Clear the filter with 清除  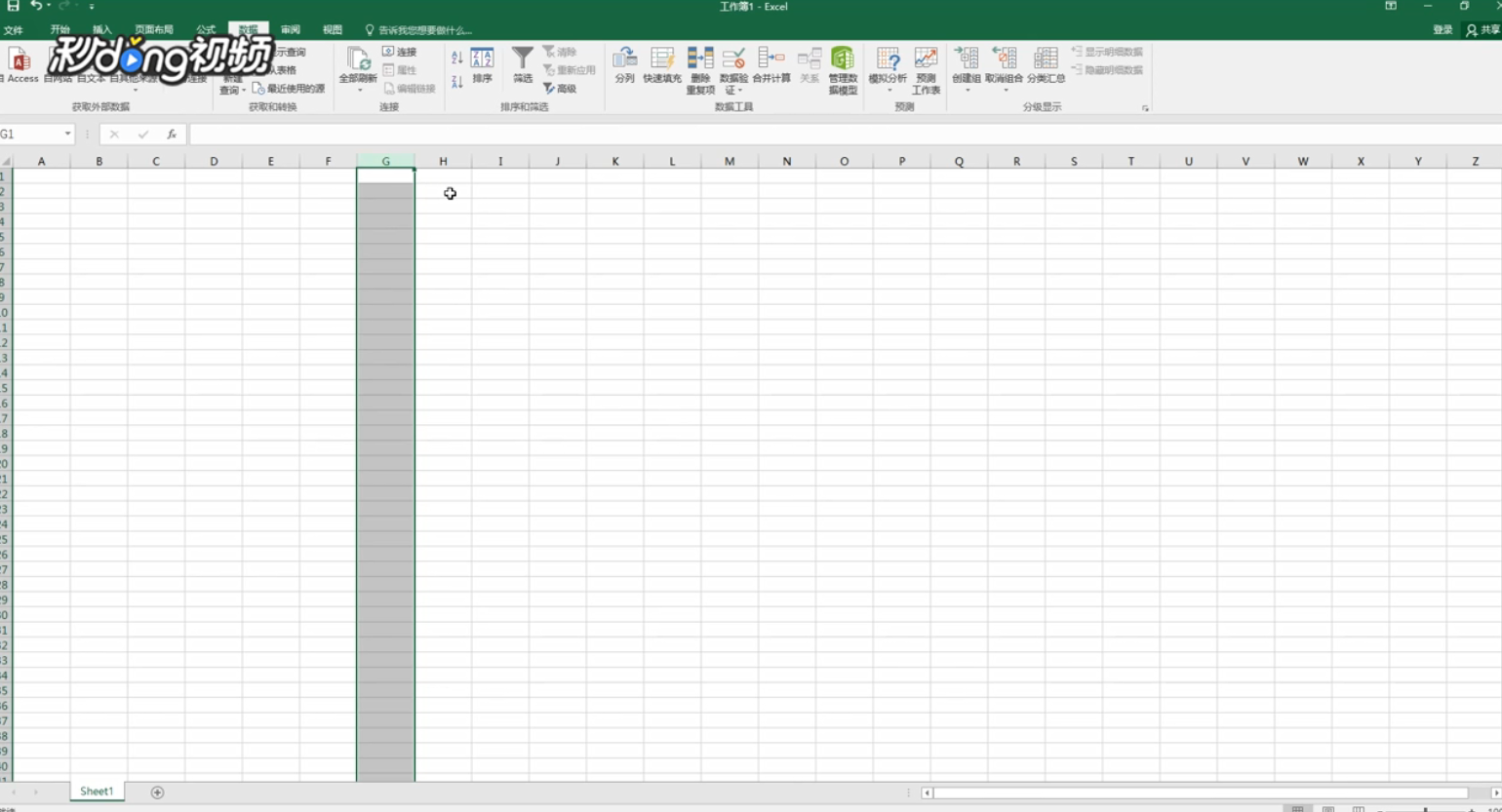(560, 52)
